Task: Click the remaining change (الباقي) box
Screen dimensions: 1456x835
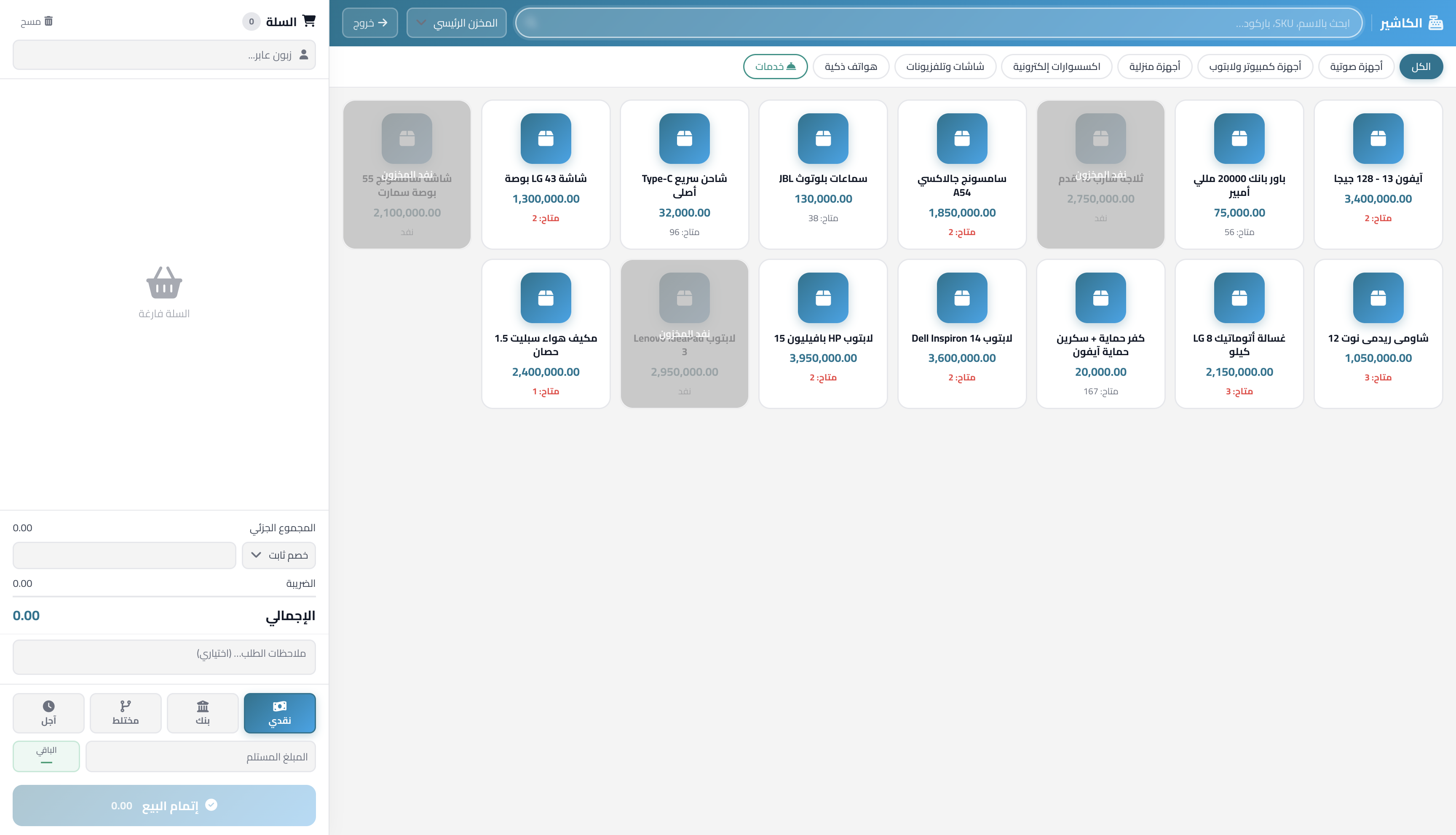Action: click(x=46, y=757)
